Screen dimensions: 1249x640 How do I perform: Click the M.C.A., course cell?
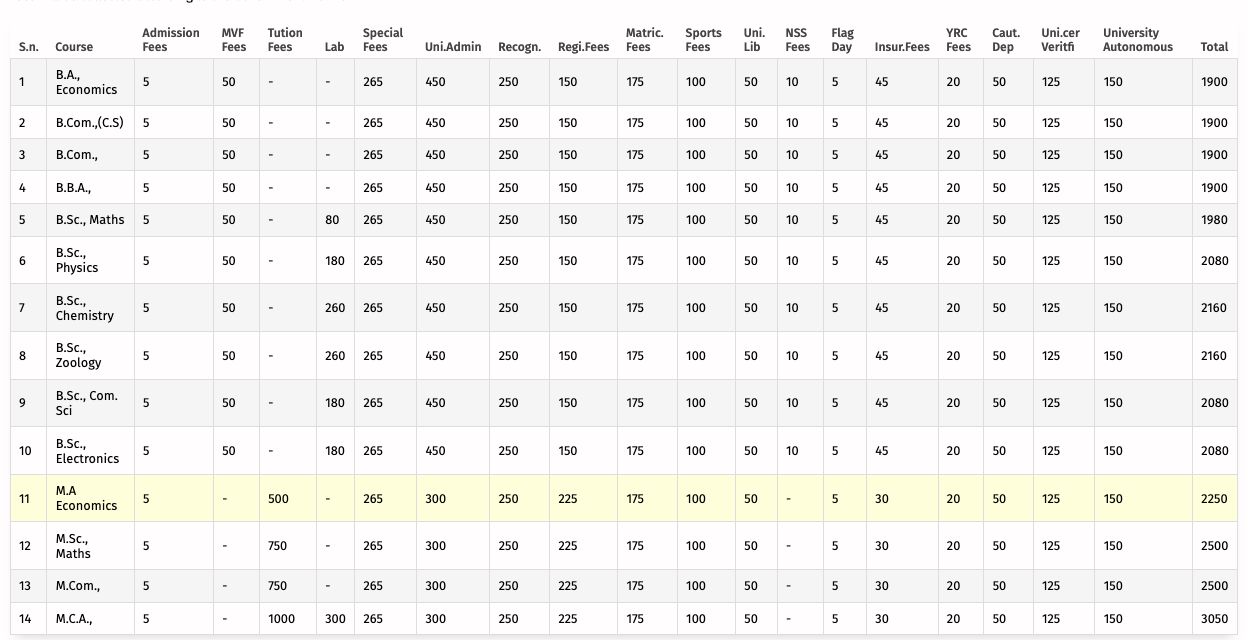pos(74,619)
